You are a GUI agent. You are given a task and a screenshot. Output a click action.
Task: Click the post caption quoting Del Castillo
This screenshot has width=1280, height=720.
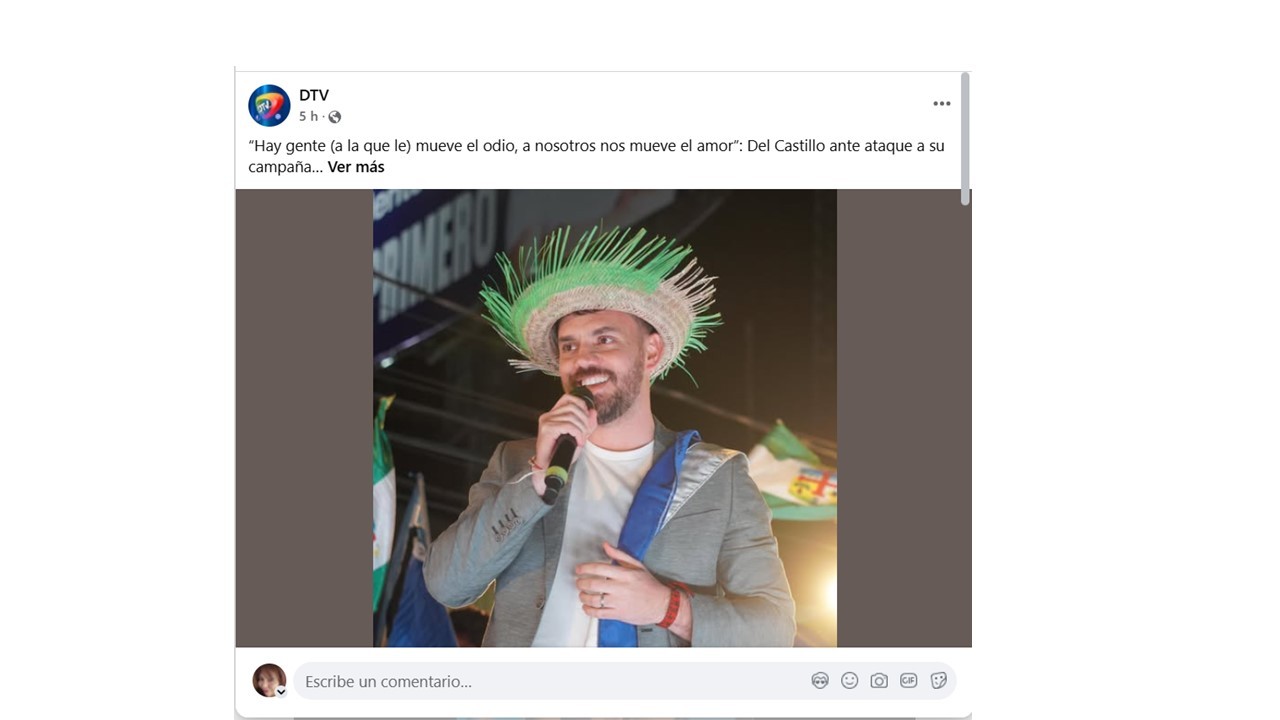click(x=596, y=156)
